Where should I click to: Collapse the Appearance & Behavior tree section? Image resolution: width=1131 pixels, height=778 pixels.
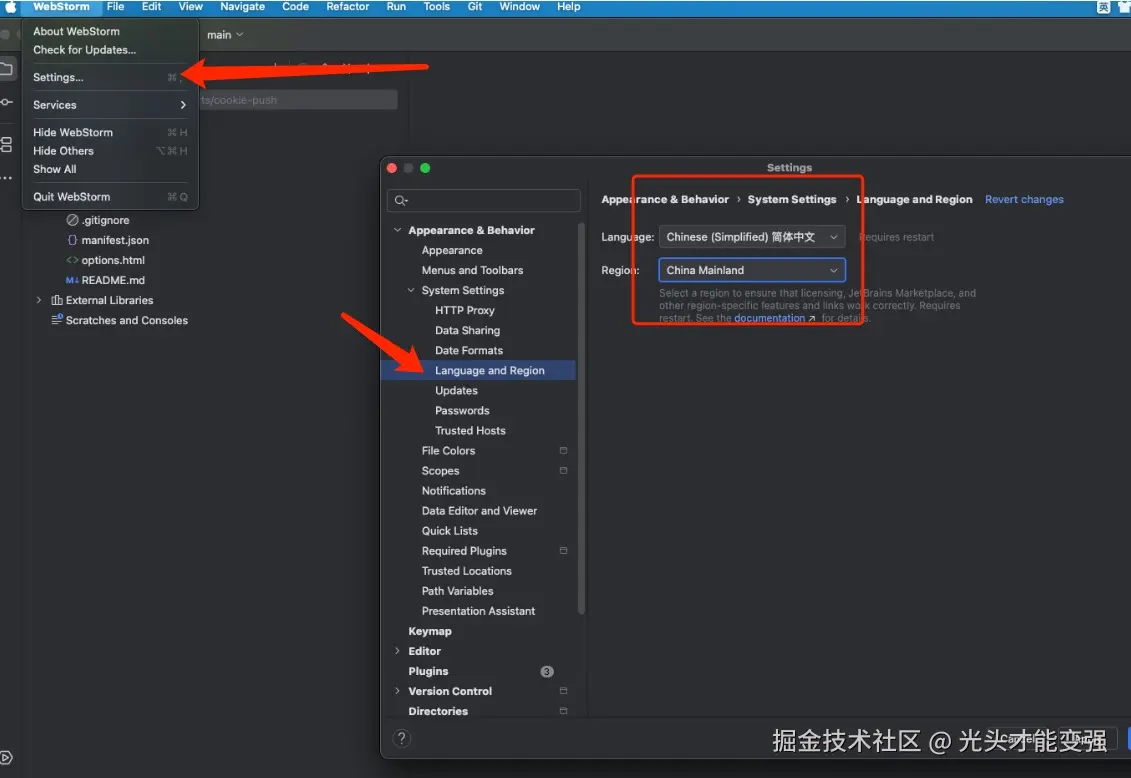(397, 230)
